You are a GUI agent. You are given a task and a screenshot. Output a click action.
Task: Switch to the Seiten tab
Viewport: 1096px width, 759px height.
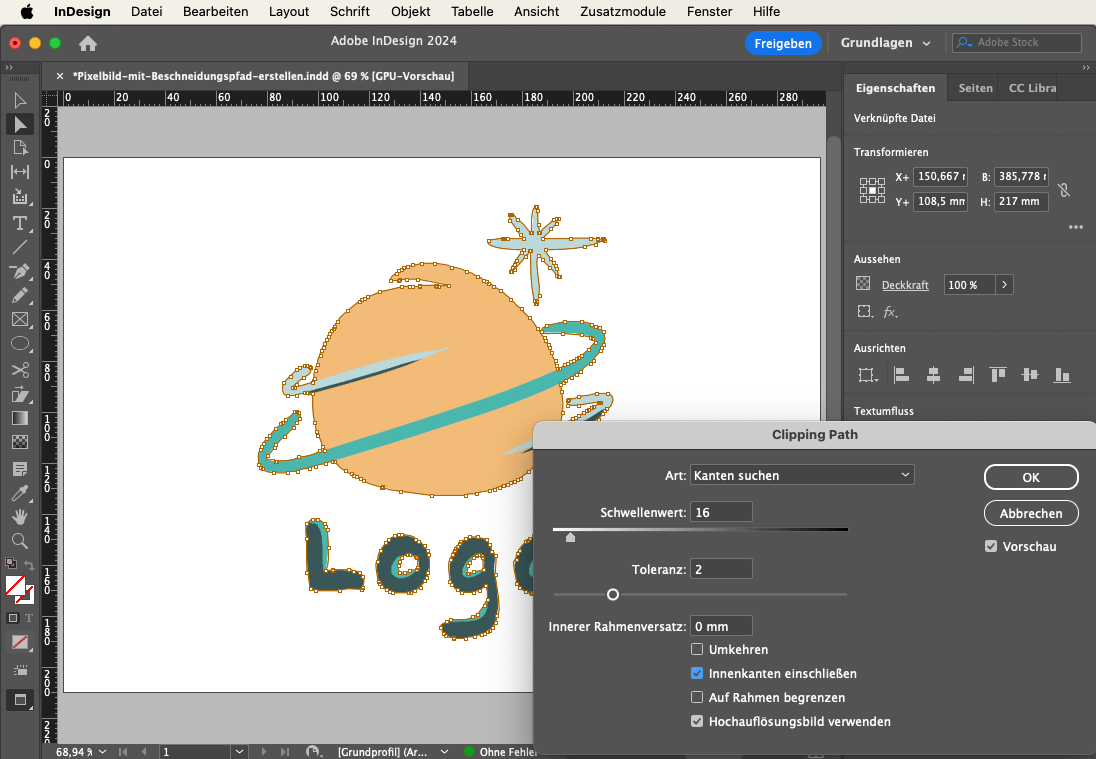975,88
